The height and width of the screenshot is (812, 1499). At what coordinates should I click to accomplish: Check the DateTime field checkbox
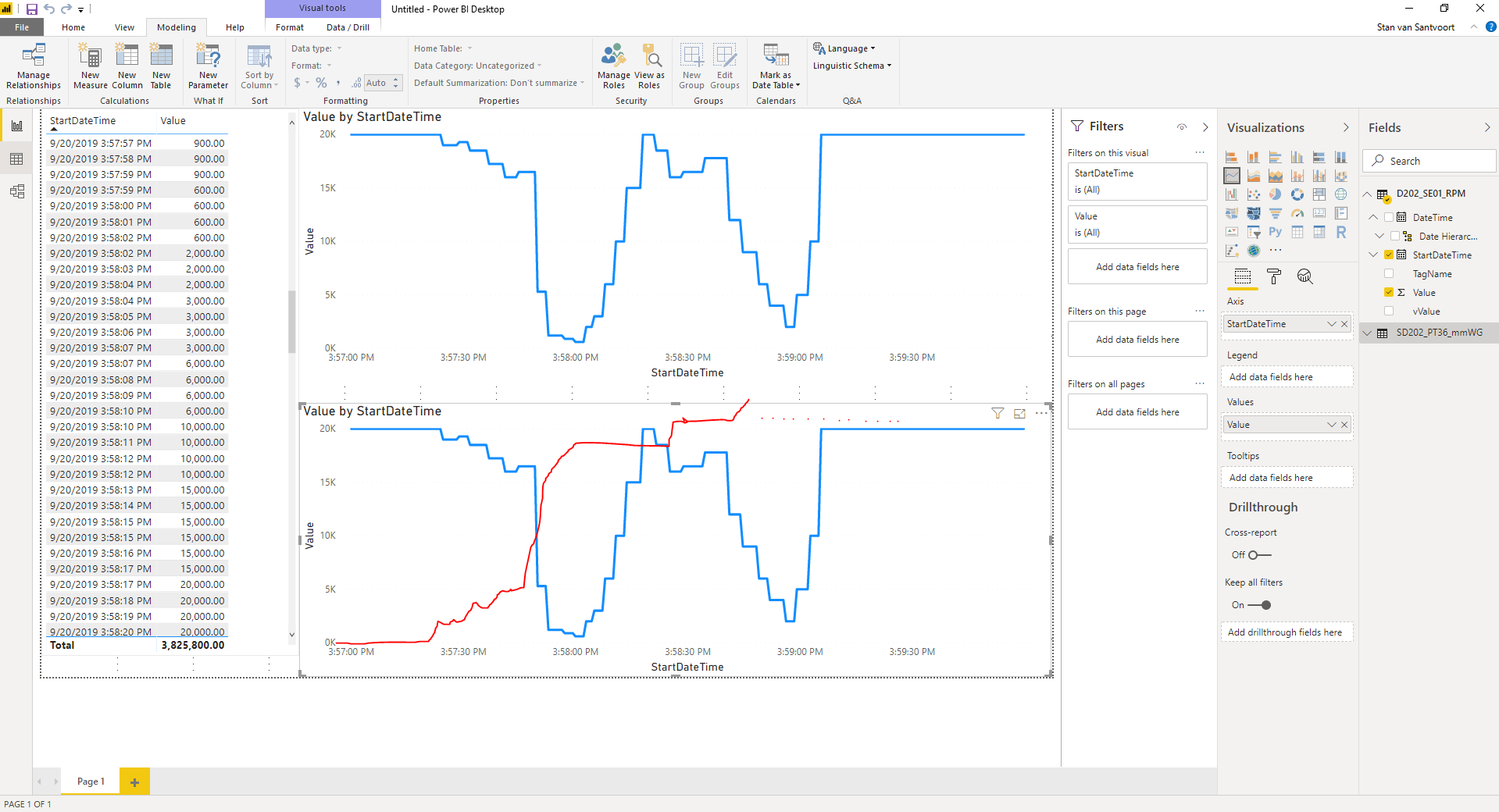1389,217
